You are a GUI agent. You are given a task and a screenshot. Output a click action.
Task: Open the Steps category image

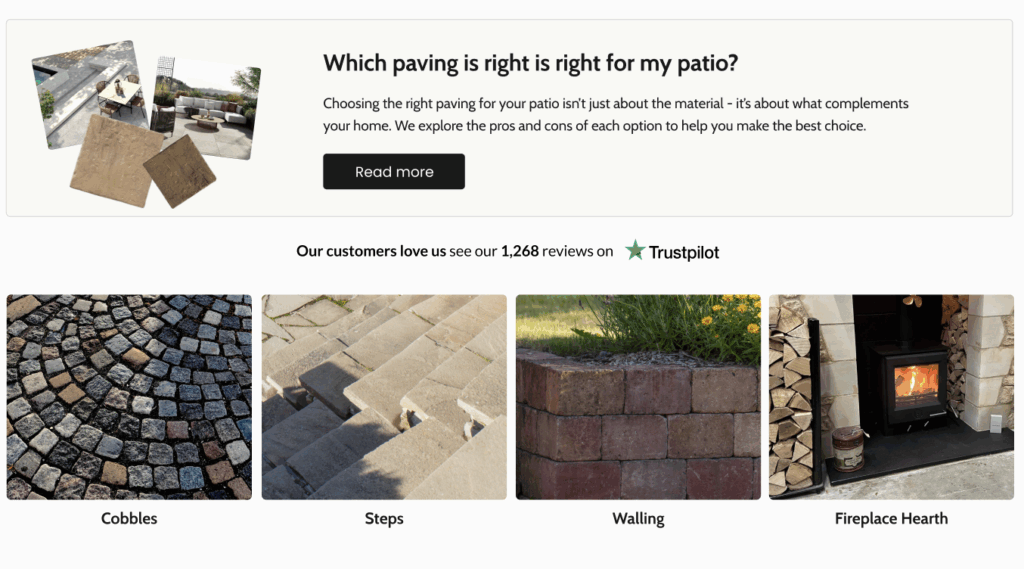click(384, 397)
